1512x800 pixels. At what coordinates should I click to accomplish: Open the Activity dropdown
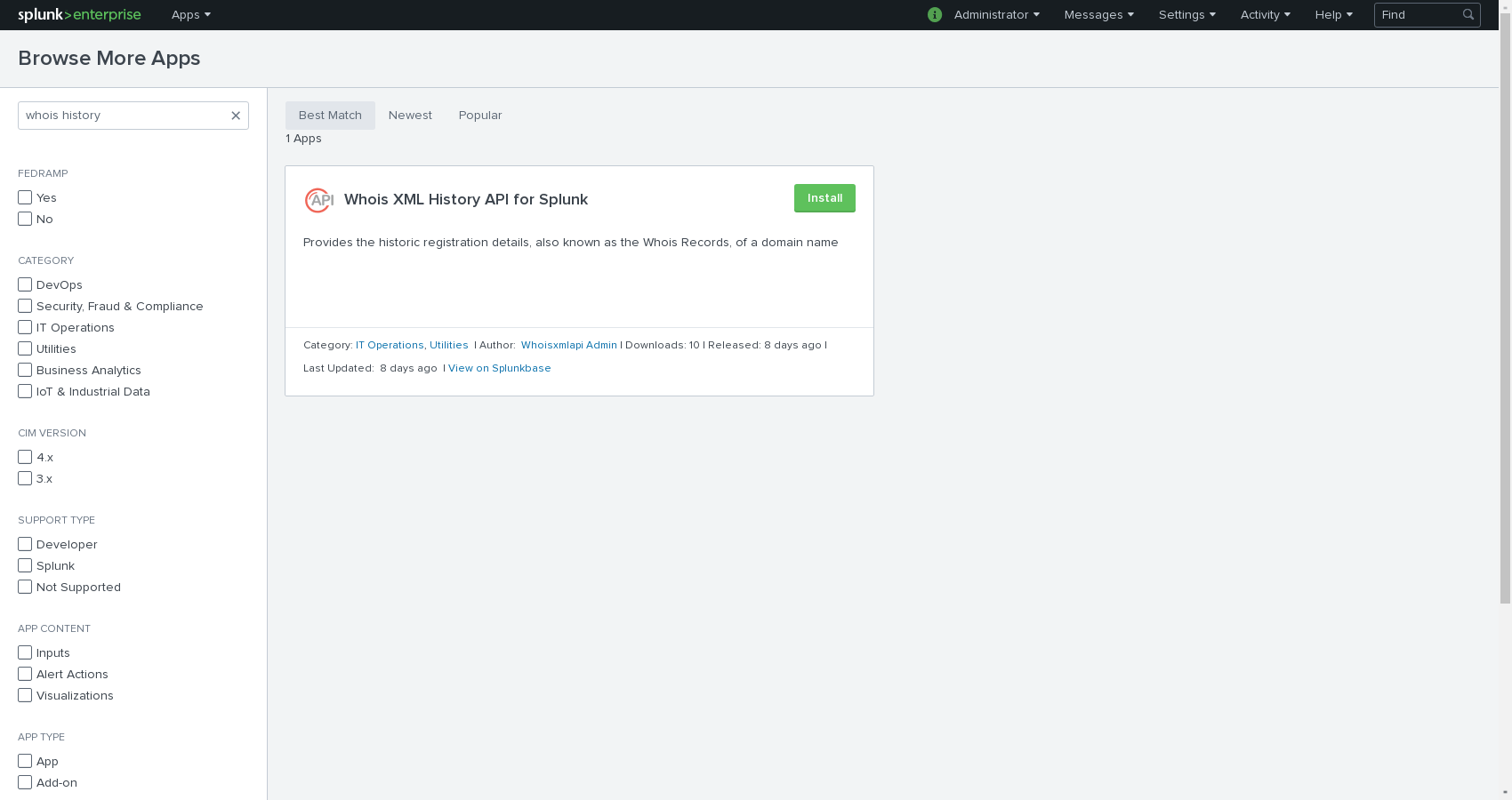[1265, 15]
